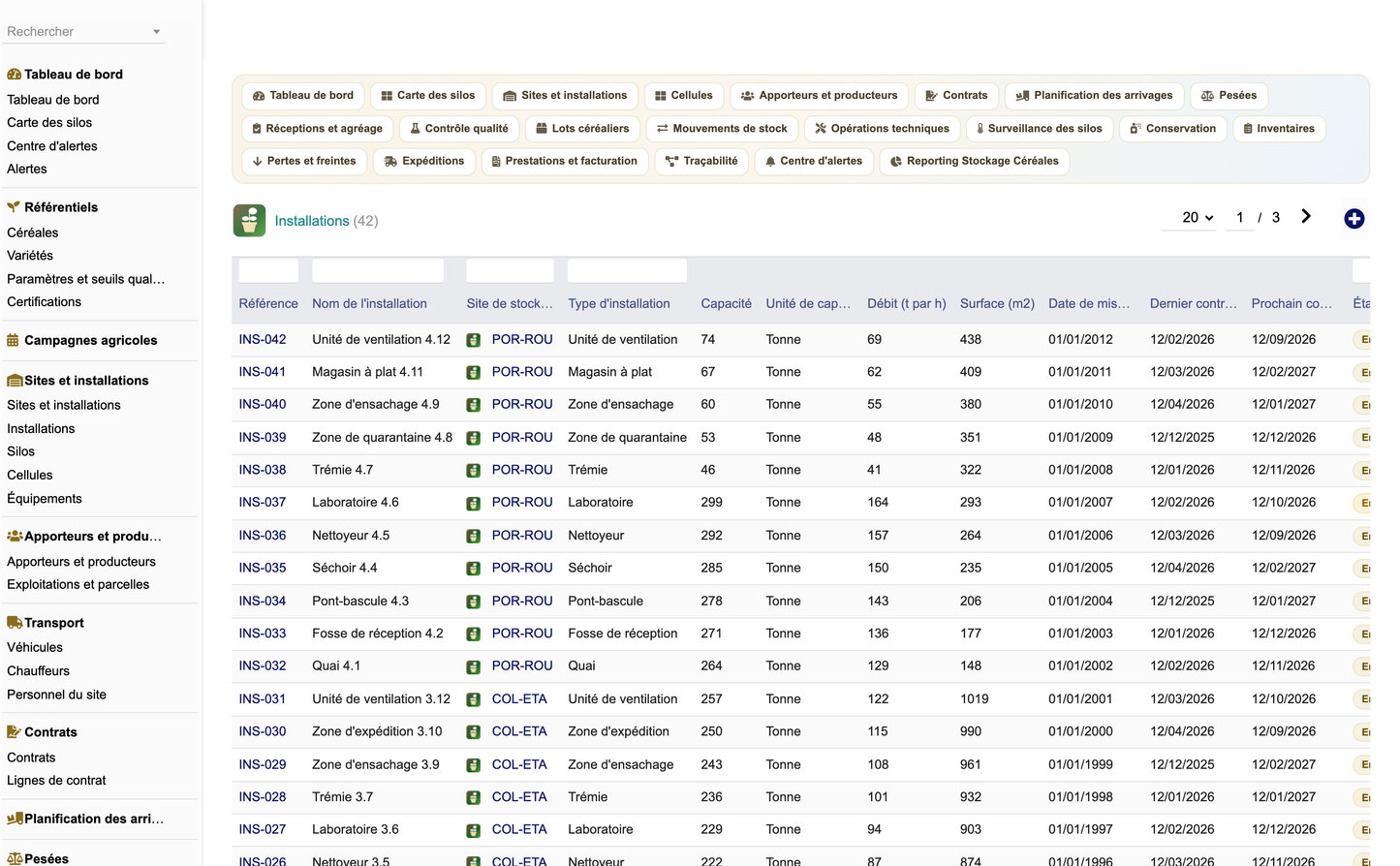Click capacity value 299 in INS-037 row
The image size is (1400, 866).
[712, 503]
